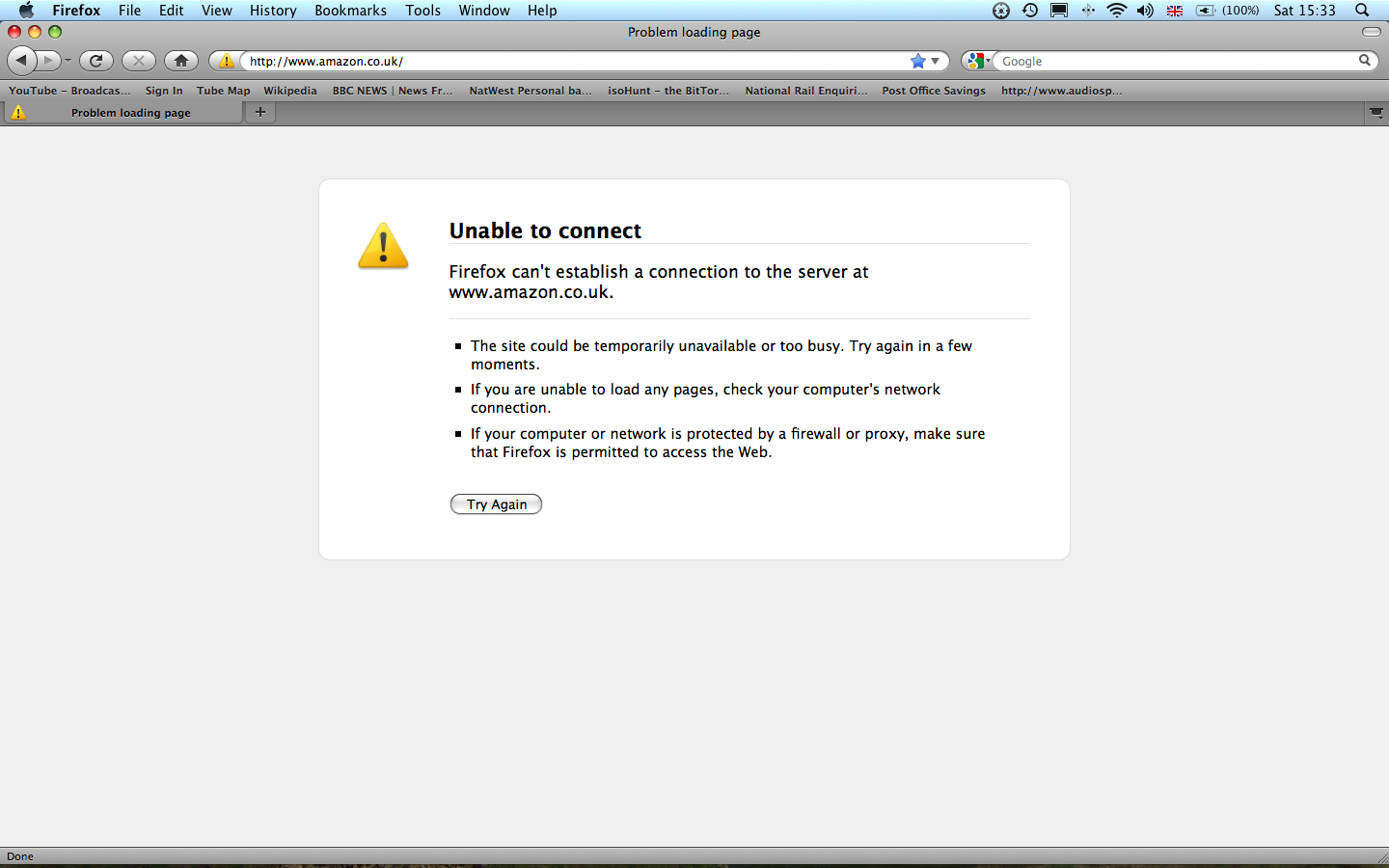The height and width of the screenshot is (868, 1389).
Task: Choose a search engine via the Google icon
Action: tap(977, 61)
